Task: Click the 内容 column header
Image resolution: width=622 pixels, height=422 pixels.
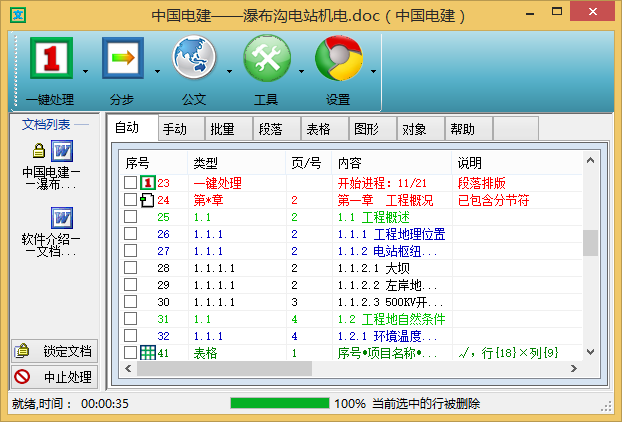Action: [392, 163]
